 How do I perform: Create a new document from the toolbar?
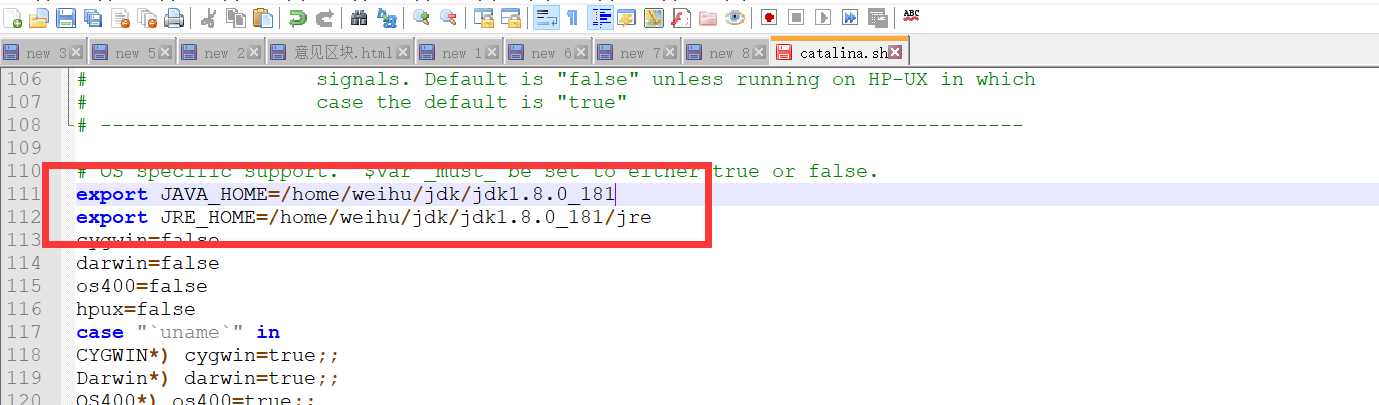click(15, 18)
